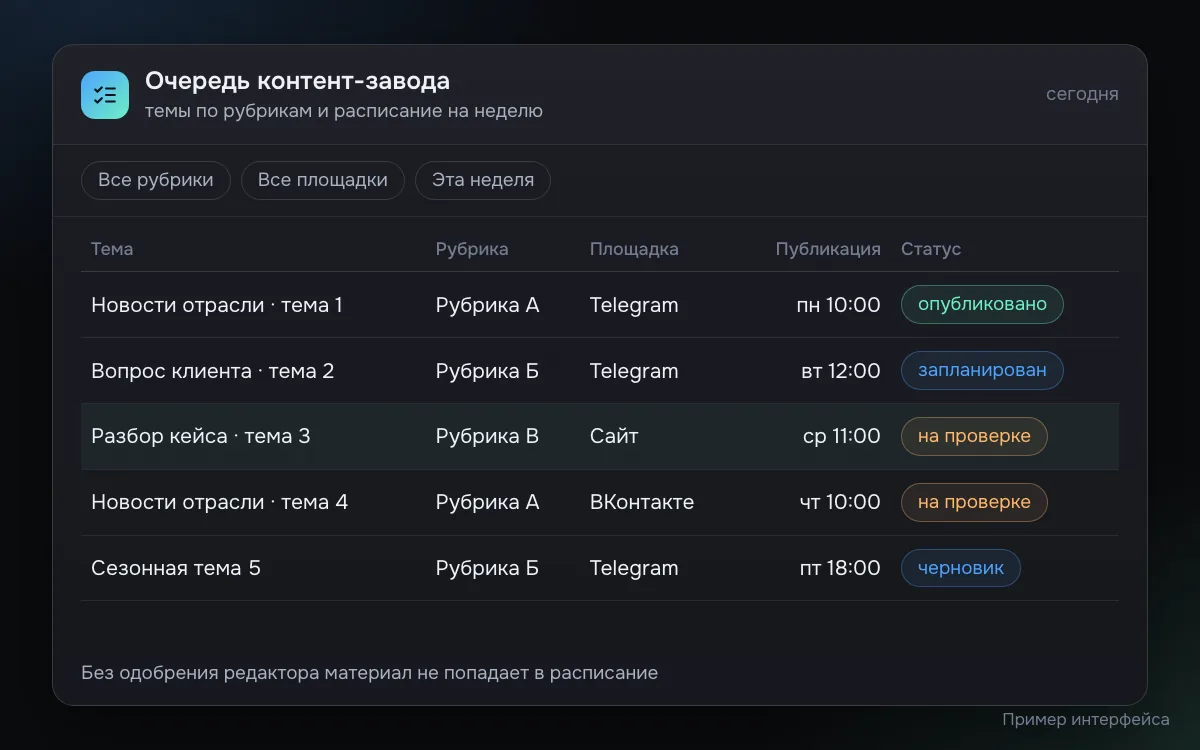Click the "черновик" status badge
This screenshot has height=750, width=1200.
point(961,568)
